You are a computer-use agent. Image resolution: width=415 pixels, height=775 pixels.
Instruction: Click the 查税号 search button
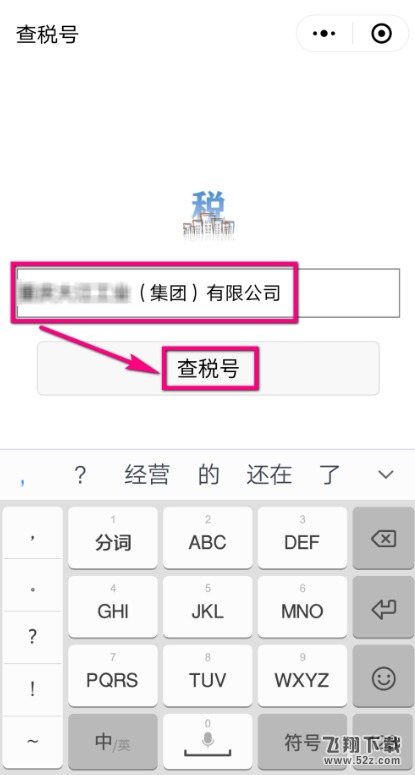click(x=208, y=368)
